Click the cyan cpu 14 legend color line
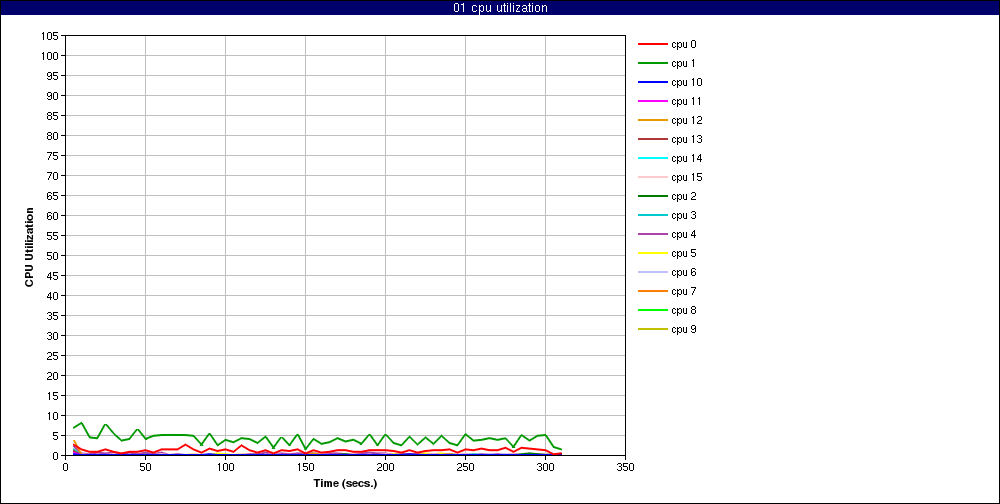This screenshot has width=1000, height=504. click(653, 158)
